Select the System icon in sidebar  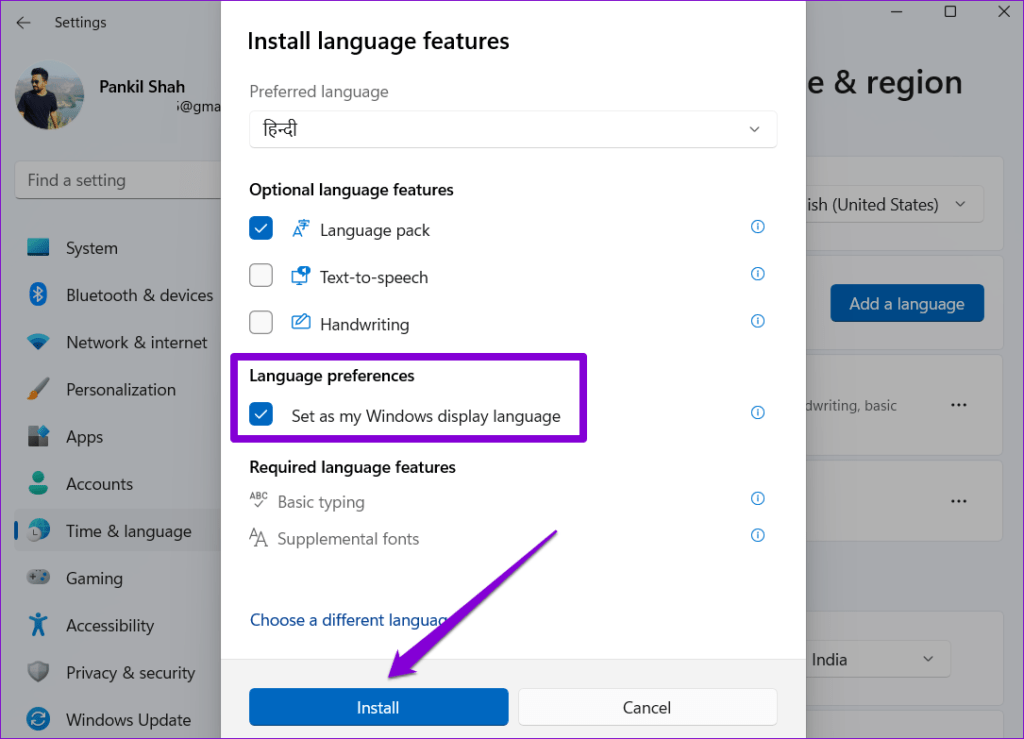[36, 247]
